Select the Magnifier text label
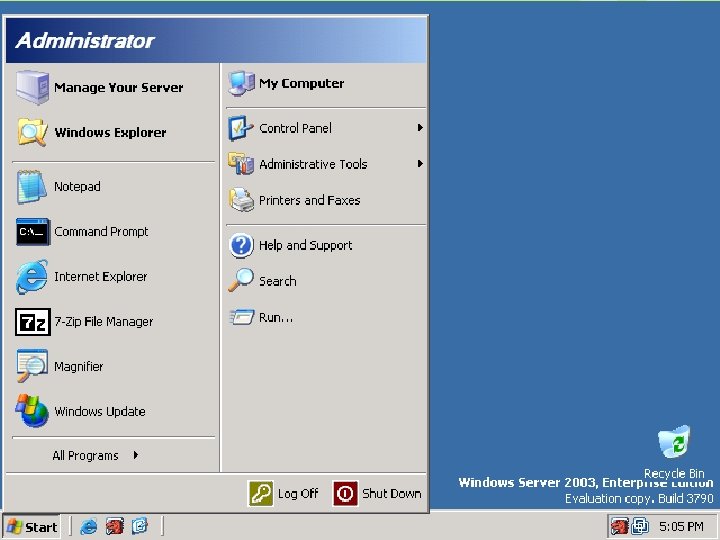 click(x=79, y=366)
